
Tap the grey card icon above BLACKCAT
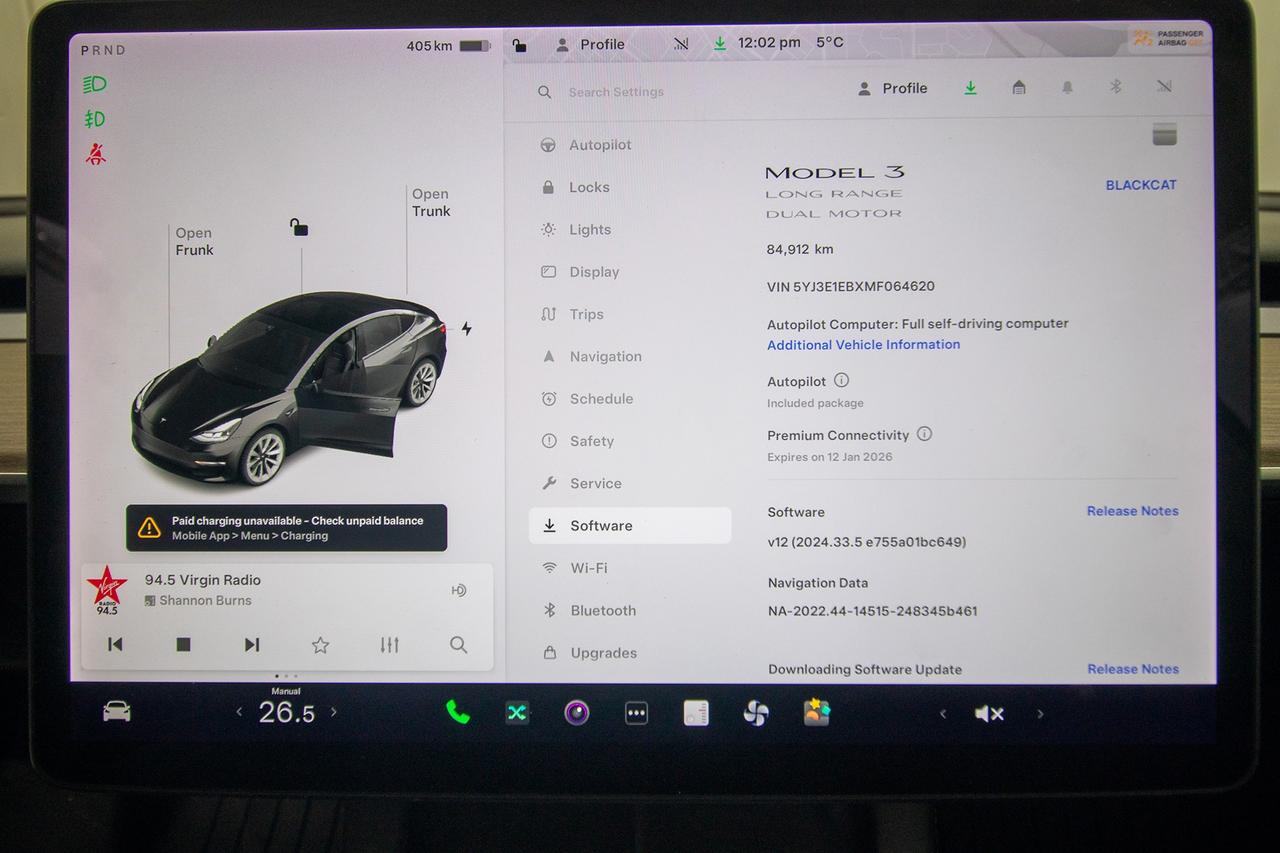1164,135
